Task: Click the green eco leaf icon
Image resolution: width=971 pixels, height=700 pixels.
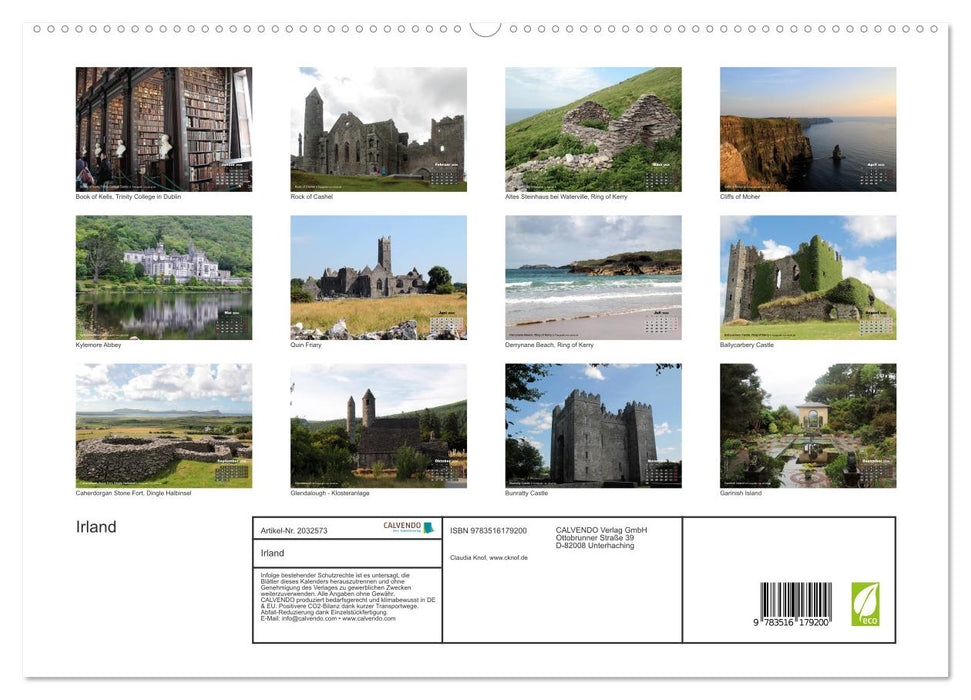Action: [866, 602]
